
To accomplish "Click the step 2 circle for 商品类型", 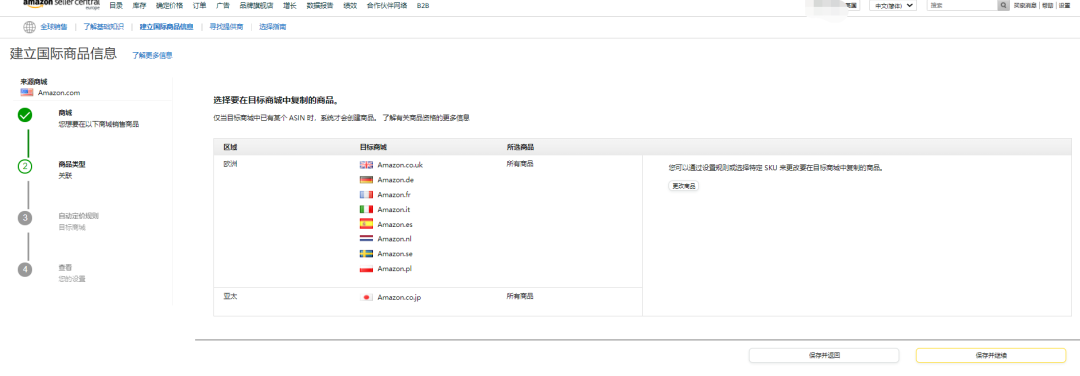I will point(25,167).
